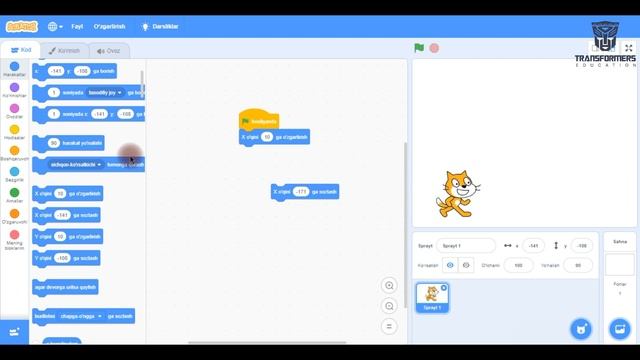The width and height of the screenshot is (640, 360).
Task: Click palette 'X o'qini 10 ga o'zgartirish' block
Action: coord(68,193)
